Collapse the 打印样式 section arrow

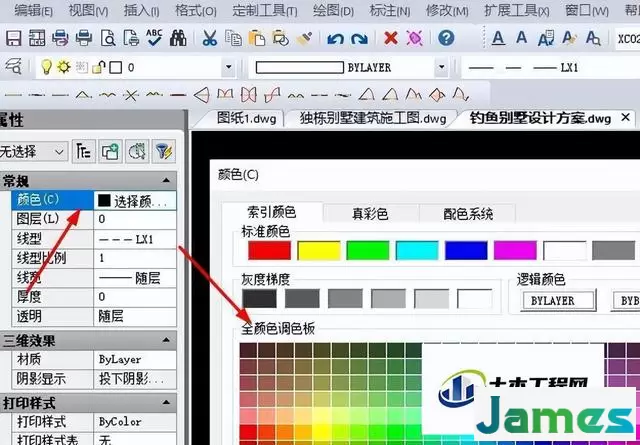[166, 403]
